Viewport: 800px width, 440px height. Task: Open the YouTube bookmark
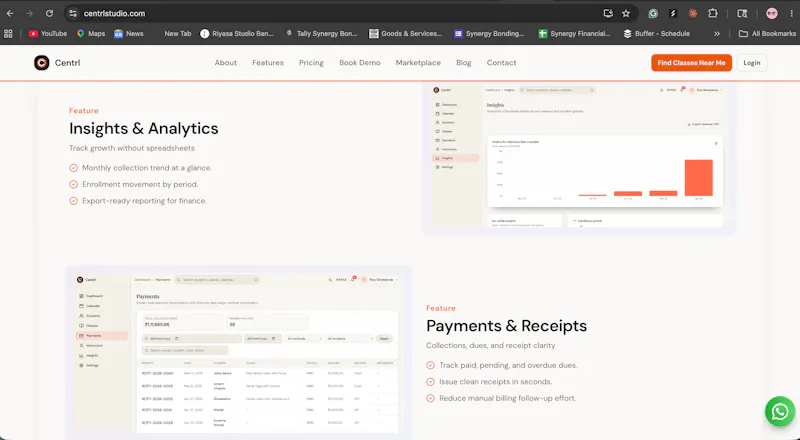48,34
